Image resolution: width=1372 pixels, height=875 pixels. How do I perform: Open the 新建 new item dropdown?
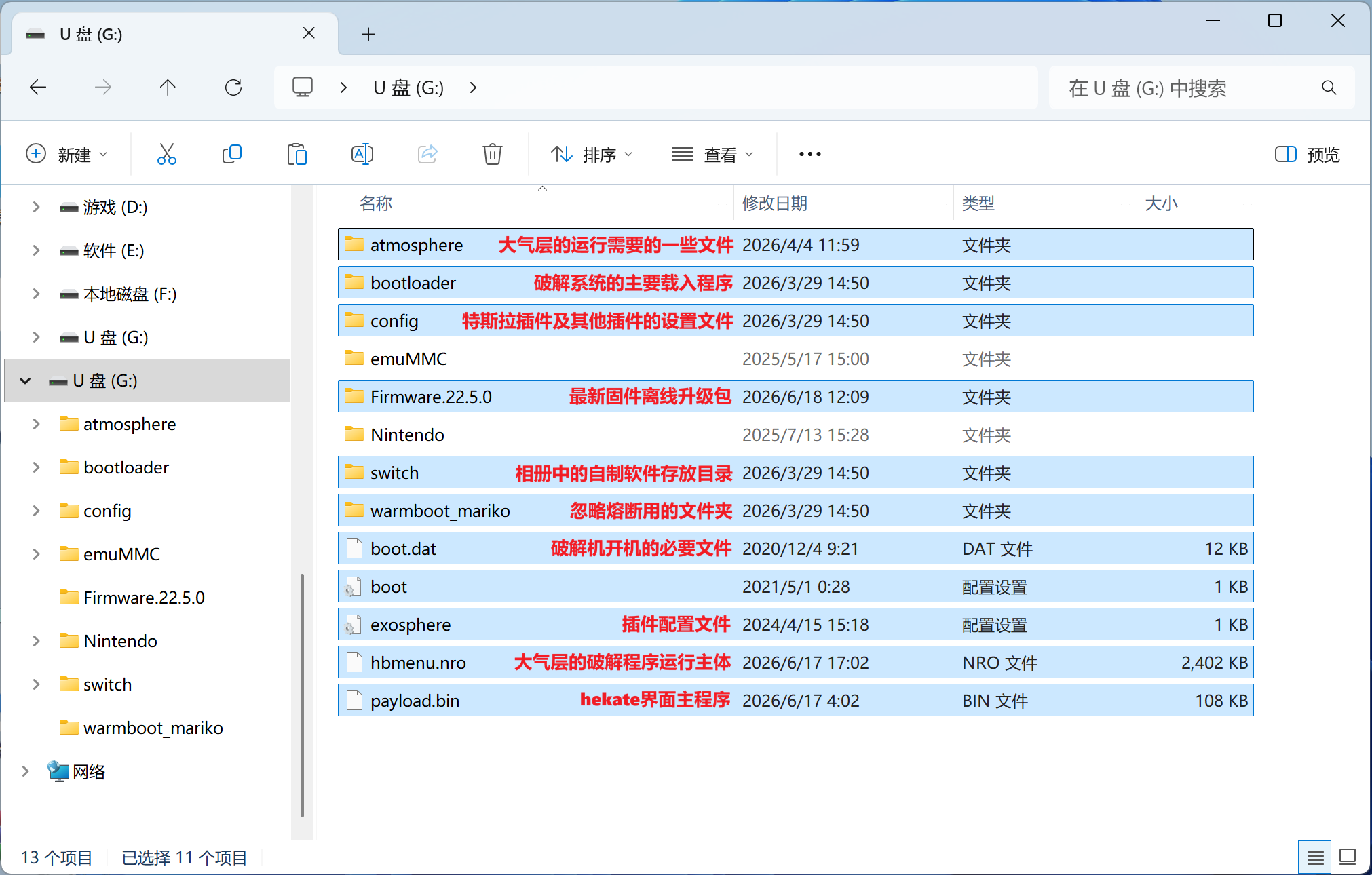[x=66, y=155]
